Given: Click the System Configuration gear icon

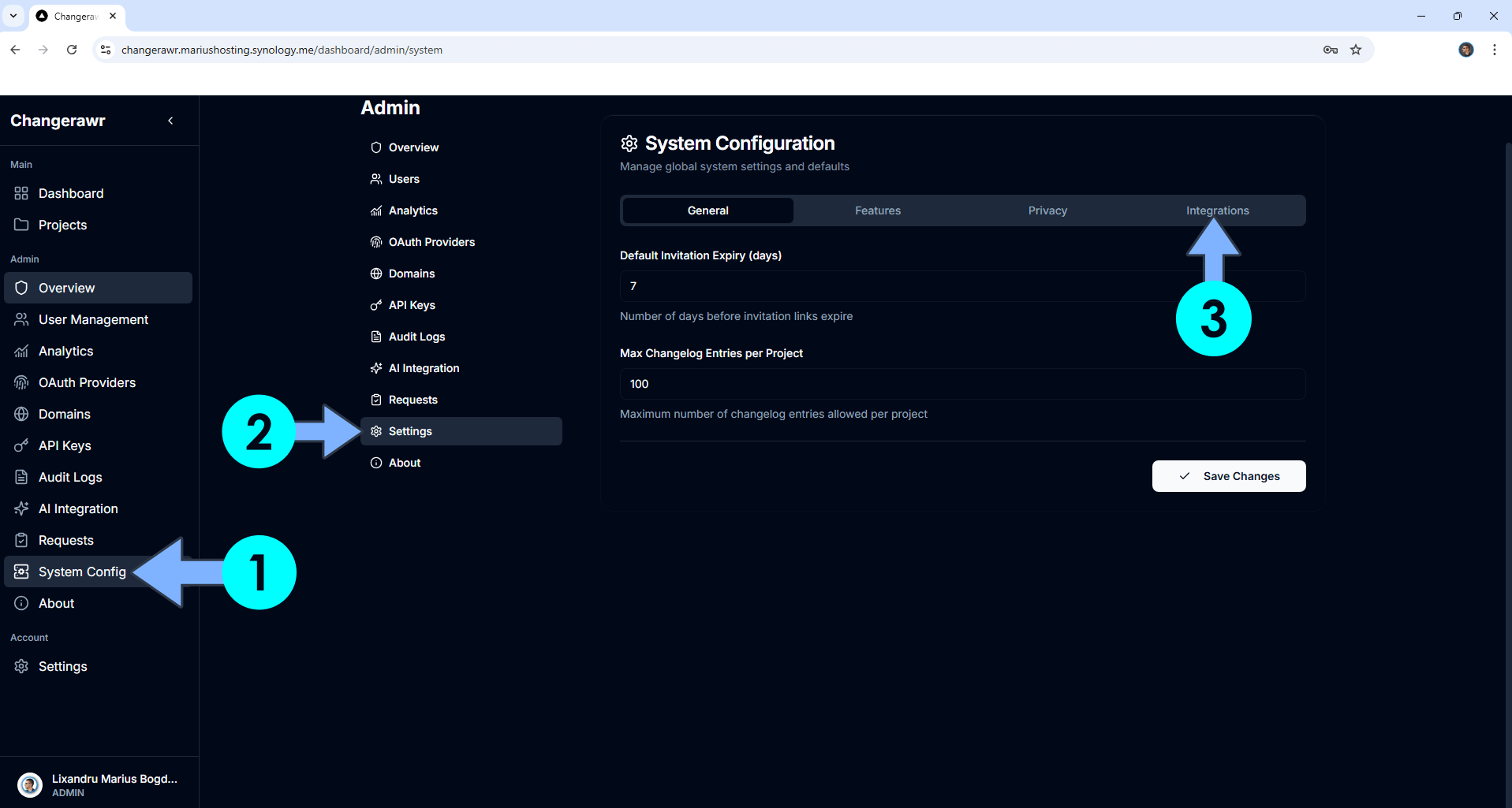Looking at the screenshot, I should [x=629, y=143].
